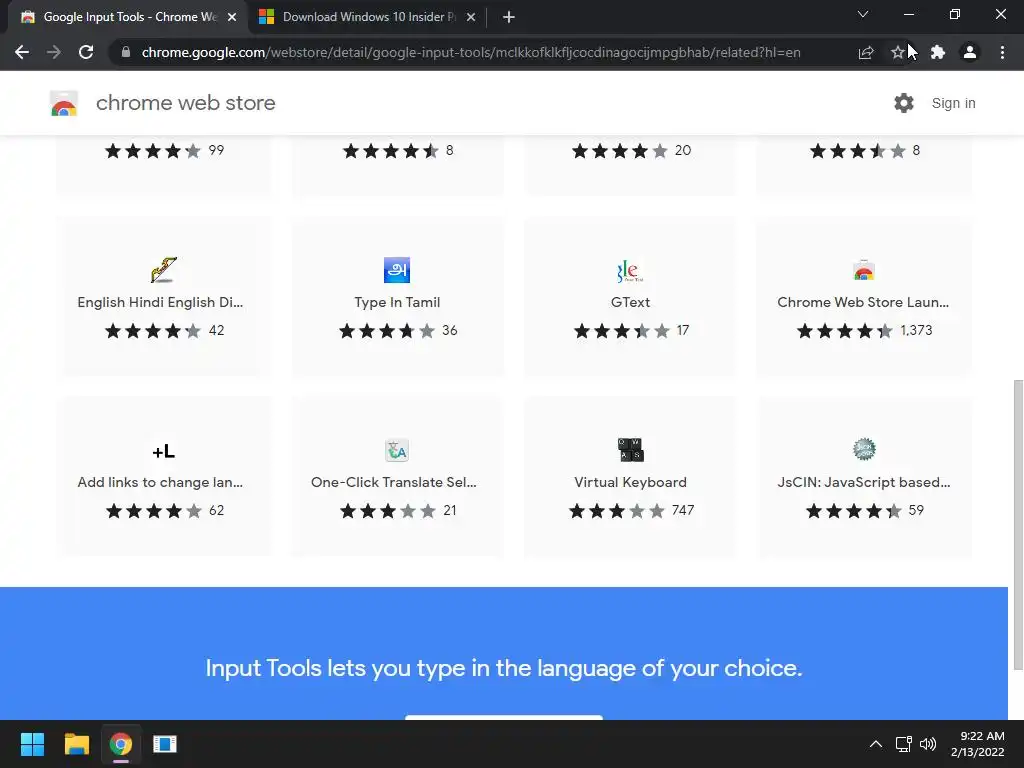The image size is (1024, 768).
Task: Select the GText extension icon
Action: pyautogui.click(x=630, y=270)
